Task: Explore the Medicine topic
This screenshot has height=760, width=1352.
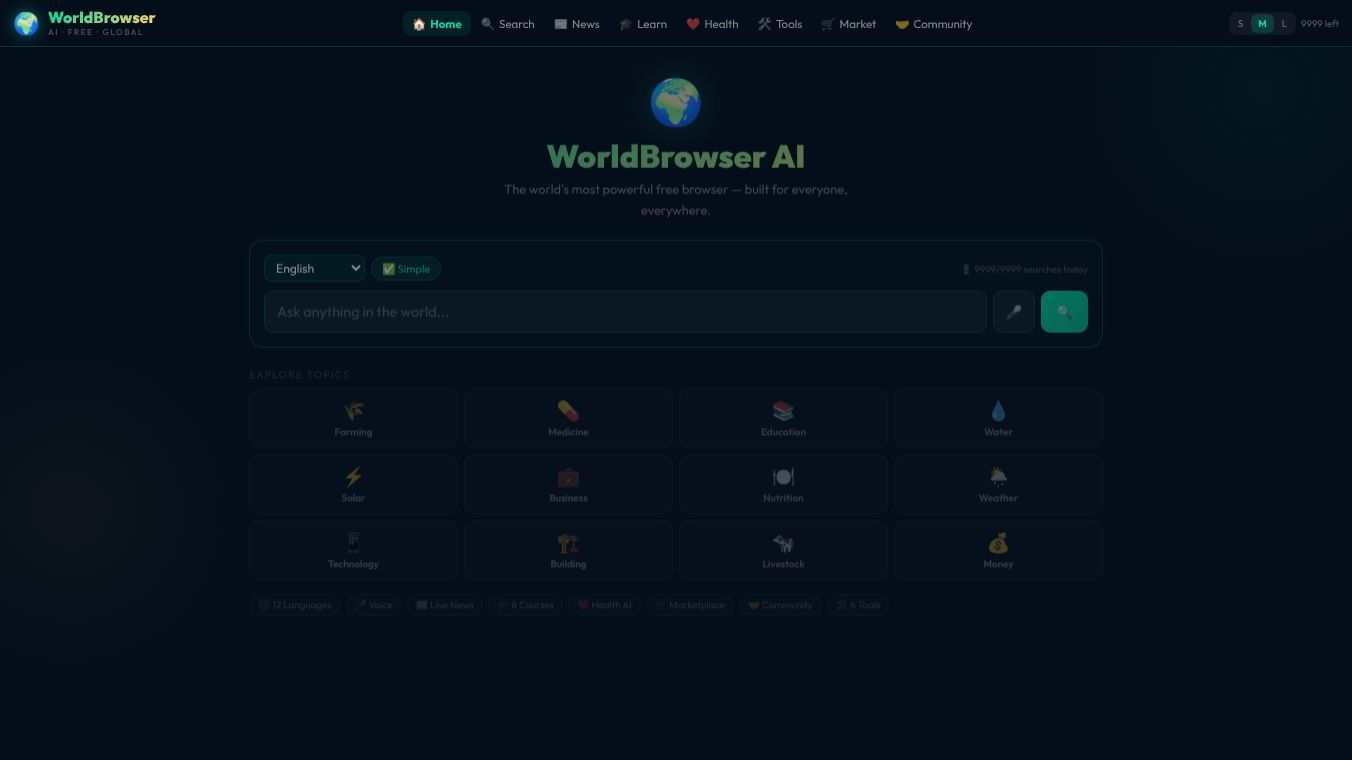Action: click(568, 418)
